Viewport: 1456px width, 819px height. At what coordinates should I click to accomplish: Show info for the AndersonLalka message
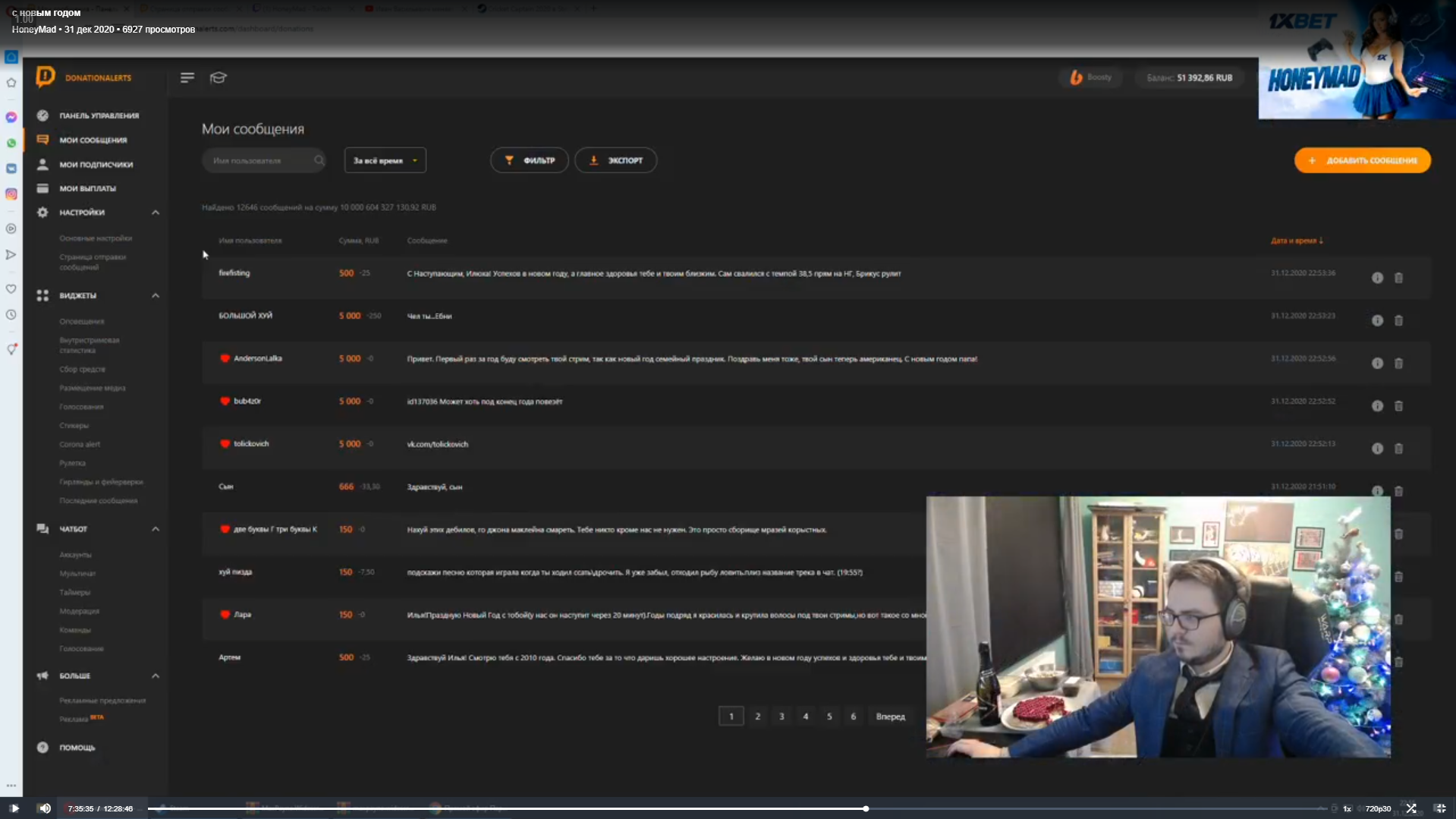(1377, 364)
